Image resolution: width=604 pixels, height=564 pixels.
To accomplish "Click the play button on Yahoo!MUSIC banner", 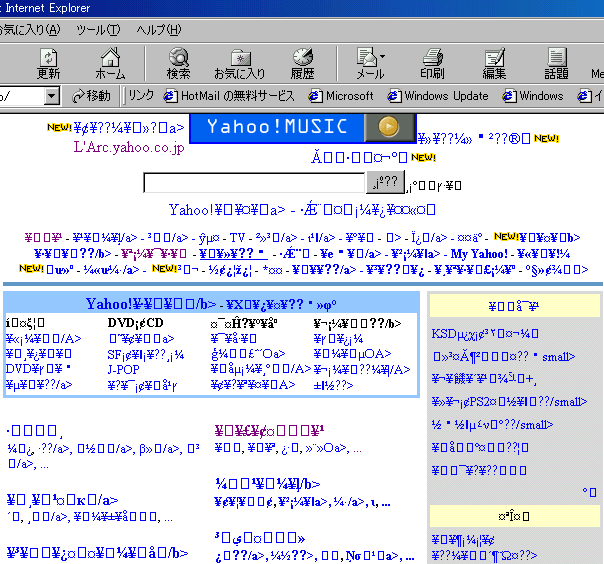I will click(x=389, y=127).
